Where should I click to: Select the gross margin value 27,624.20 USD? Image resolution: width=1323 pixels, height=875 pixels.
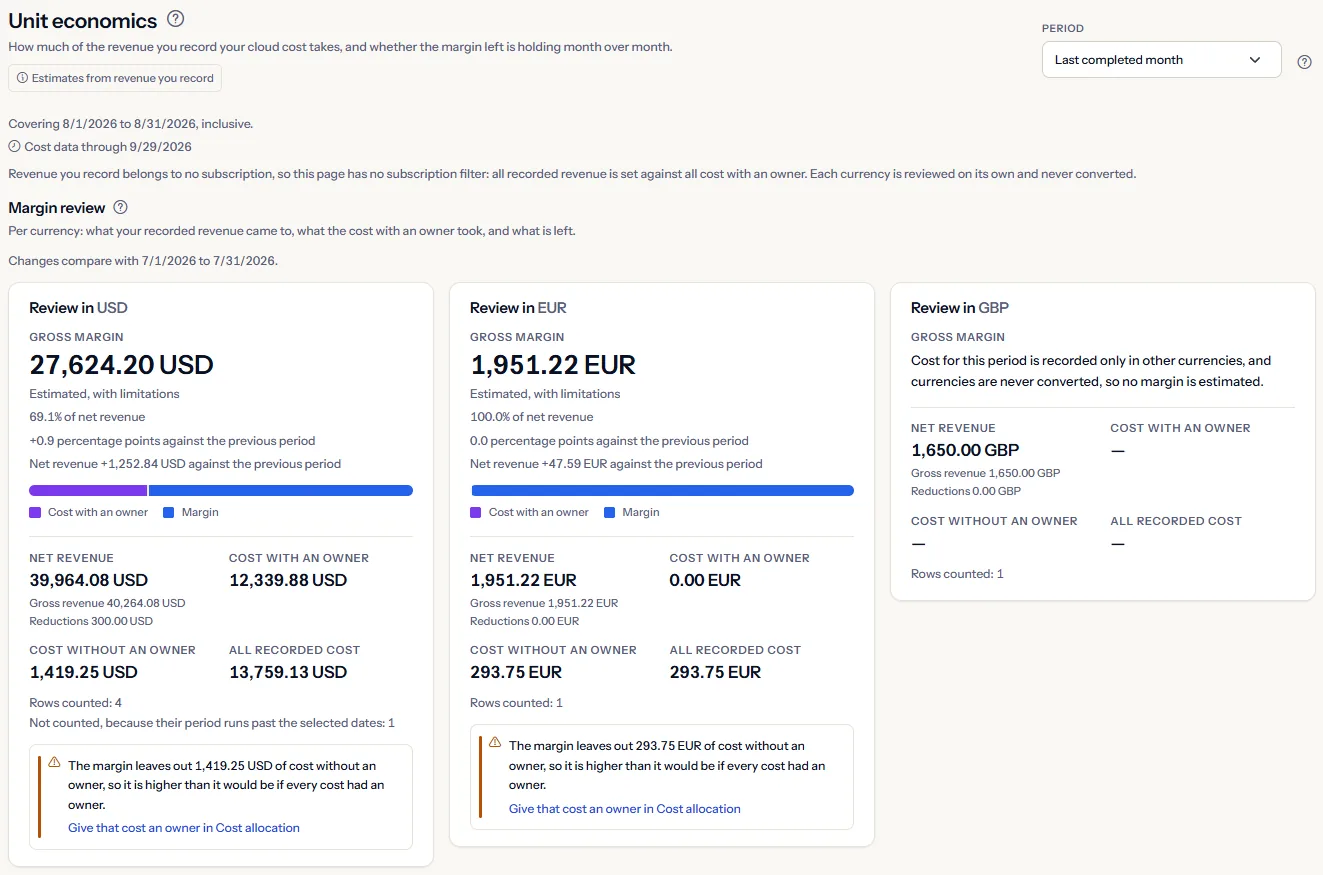(x=122, y=365)
